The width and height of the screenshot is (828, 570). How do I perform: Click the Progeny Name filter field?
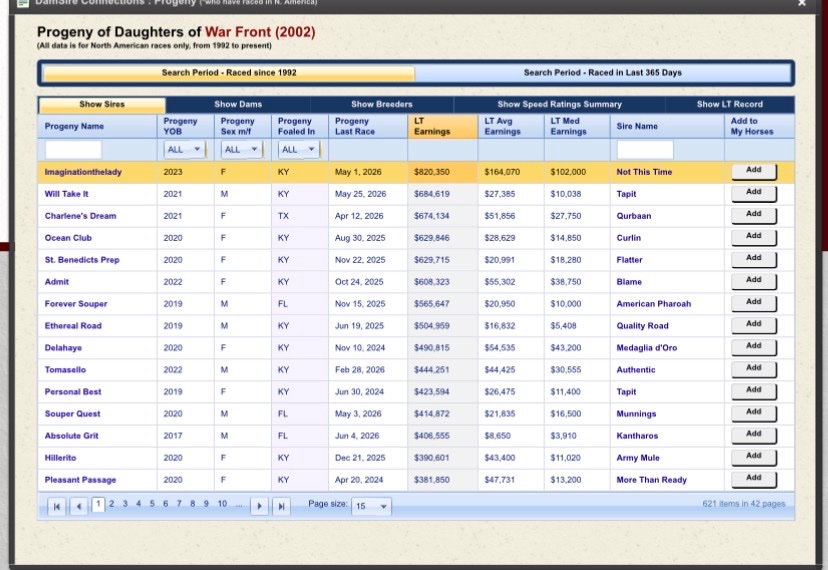click(73, 149)
